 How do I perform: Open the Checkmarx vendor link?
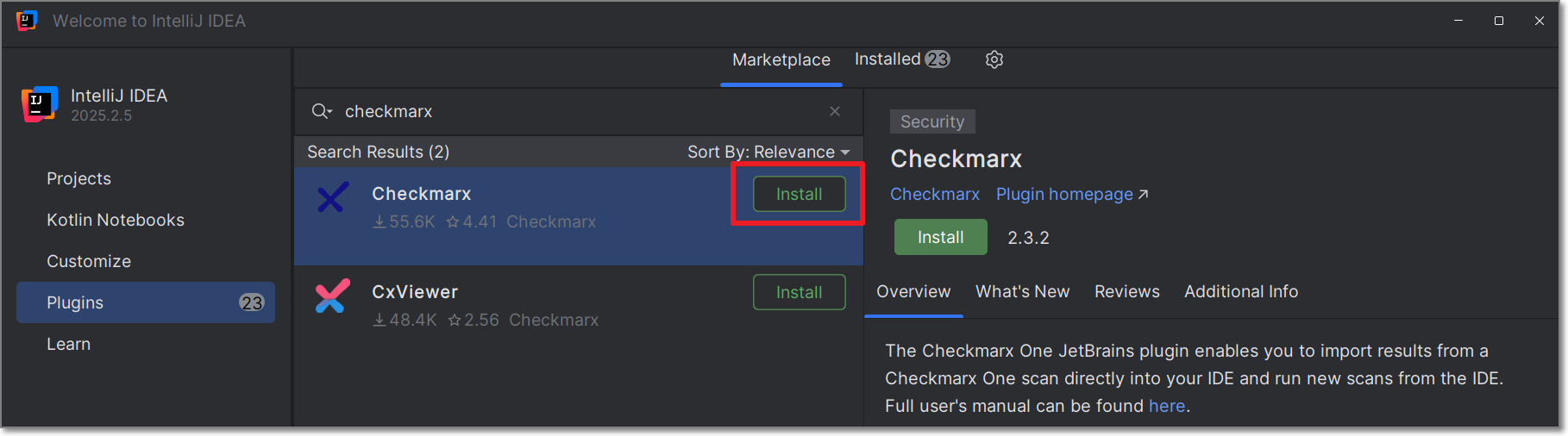(935, 194)
